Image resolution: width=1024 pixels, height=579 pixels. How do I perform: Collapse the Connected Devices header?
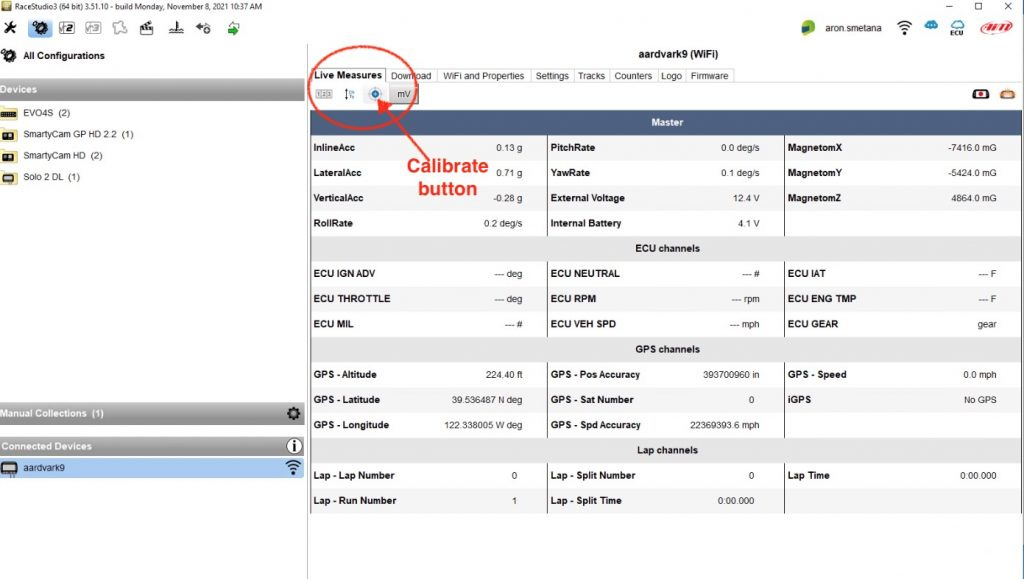click(x=152, y=446)
